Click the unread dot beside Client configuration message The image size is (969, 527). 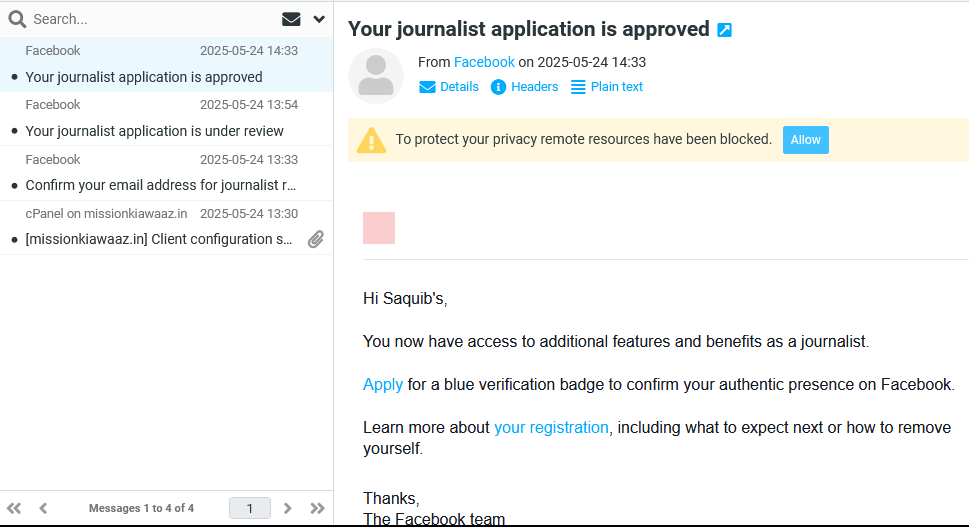click(x=14, y=240)
